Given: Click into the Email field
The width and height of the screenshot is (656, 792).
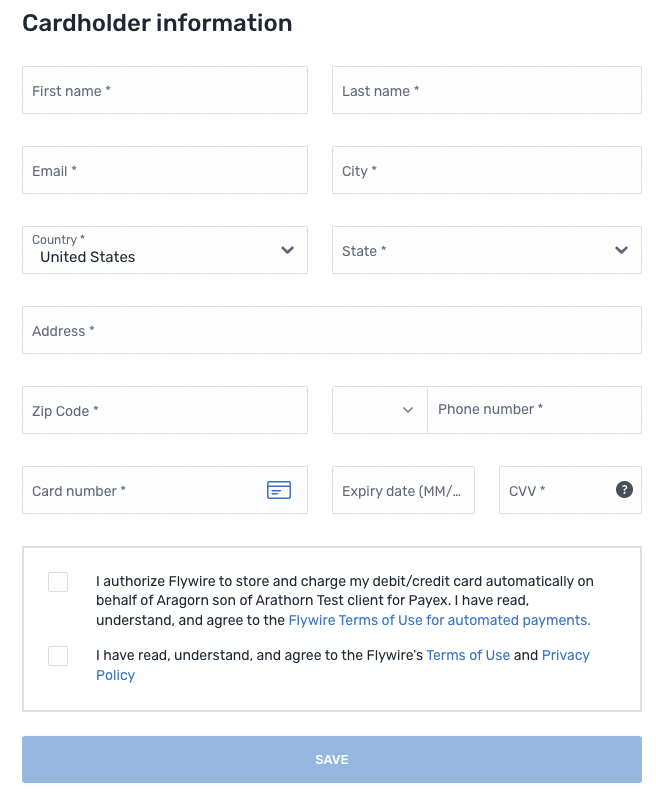Looking at the screenshot, I should click(x=165, y=170).
